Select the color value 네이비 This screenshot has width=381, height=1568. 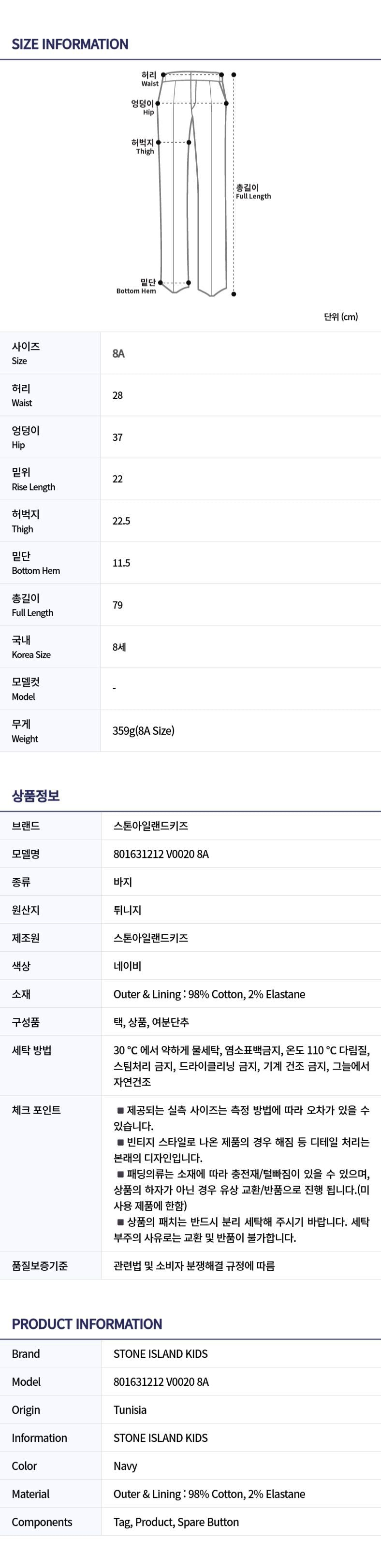pos(127,966)
